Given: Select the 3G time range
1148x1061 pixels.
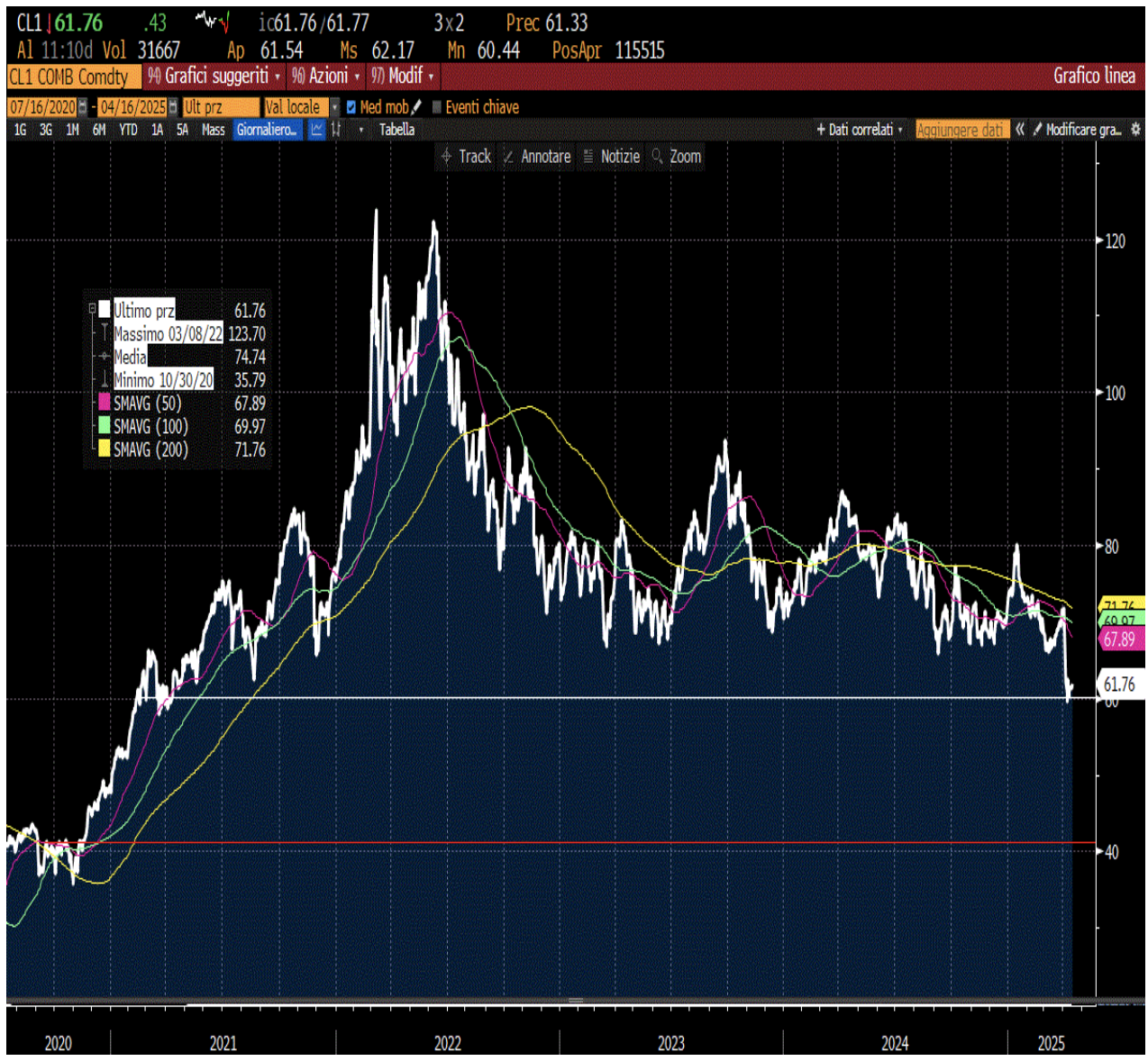Looking at the screenshot, I should (x=46, y=130).
